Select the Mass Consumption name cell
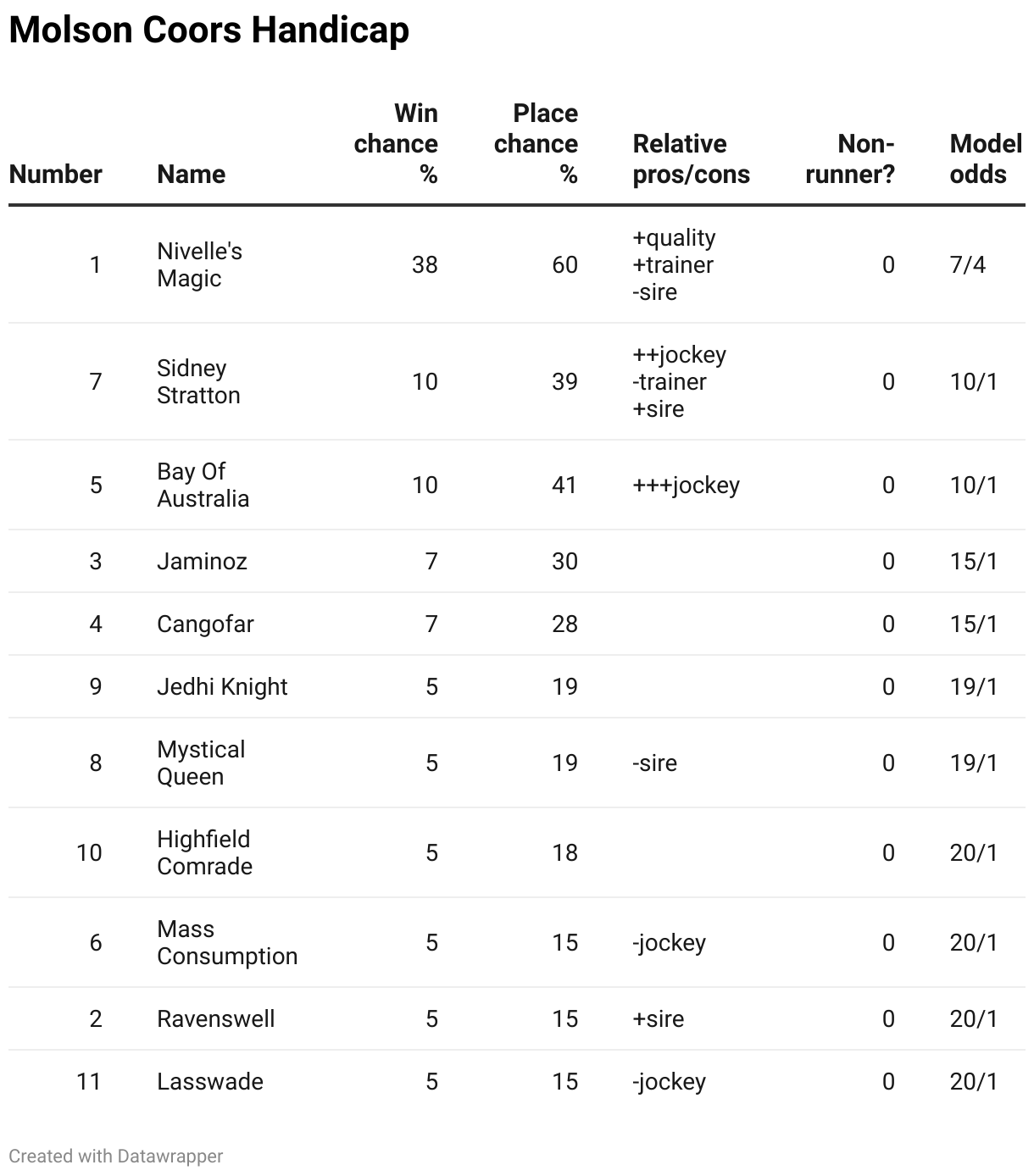The image size is (1034, 1176). pos(227,942)
